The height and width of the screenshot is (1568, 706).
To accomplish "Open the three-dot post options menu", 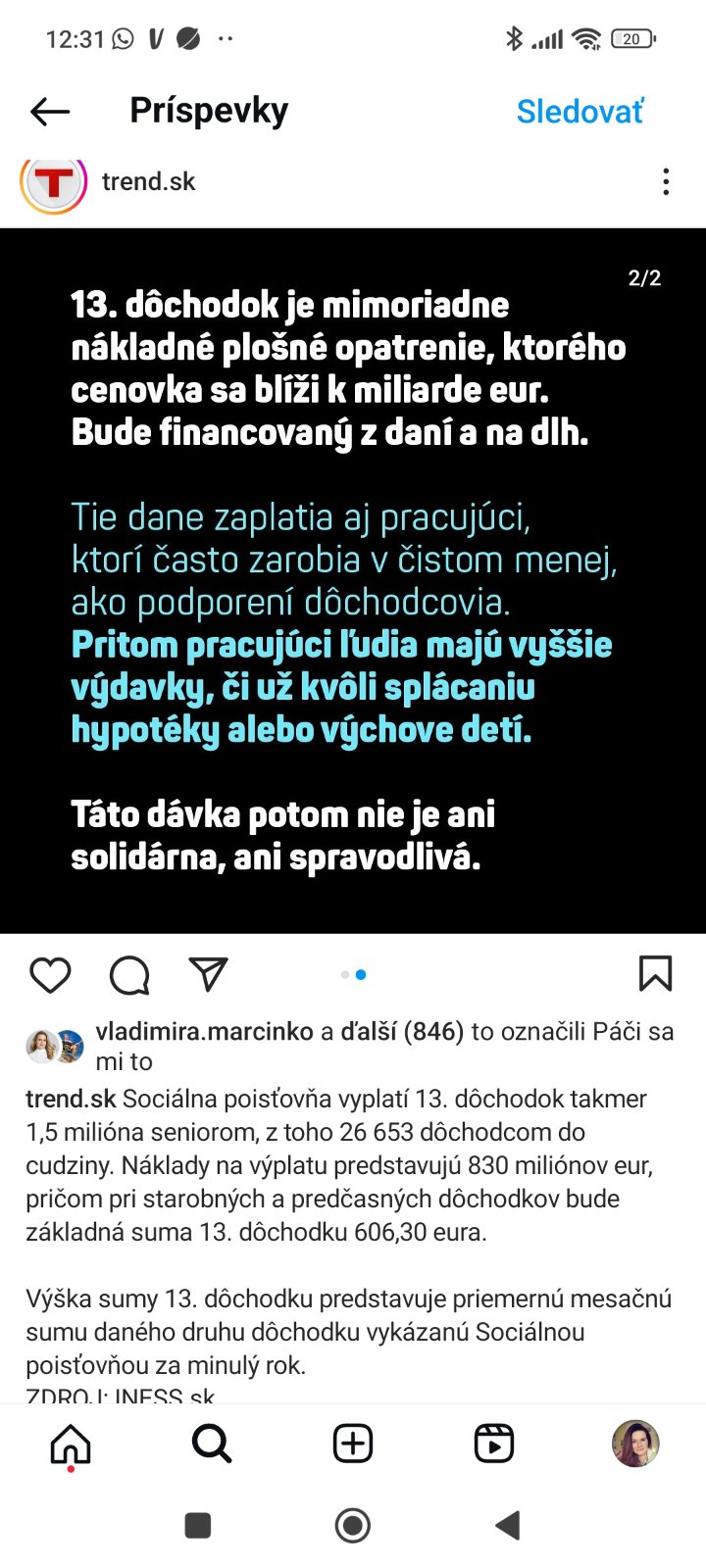I will click(666, 181).
